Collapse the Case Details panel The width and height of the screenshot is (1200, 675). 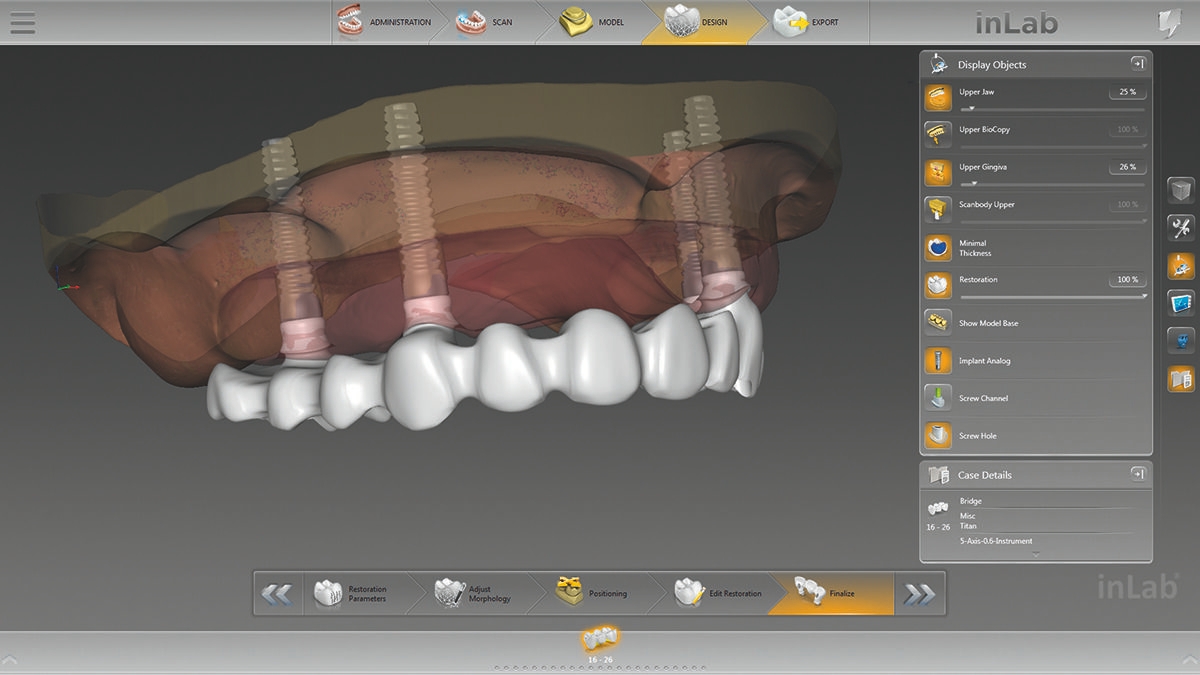pyautogui.click(x=1138, y=474)
